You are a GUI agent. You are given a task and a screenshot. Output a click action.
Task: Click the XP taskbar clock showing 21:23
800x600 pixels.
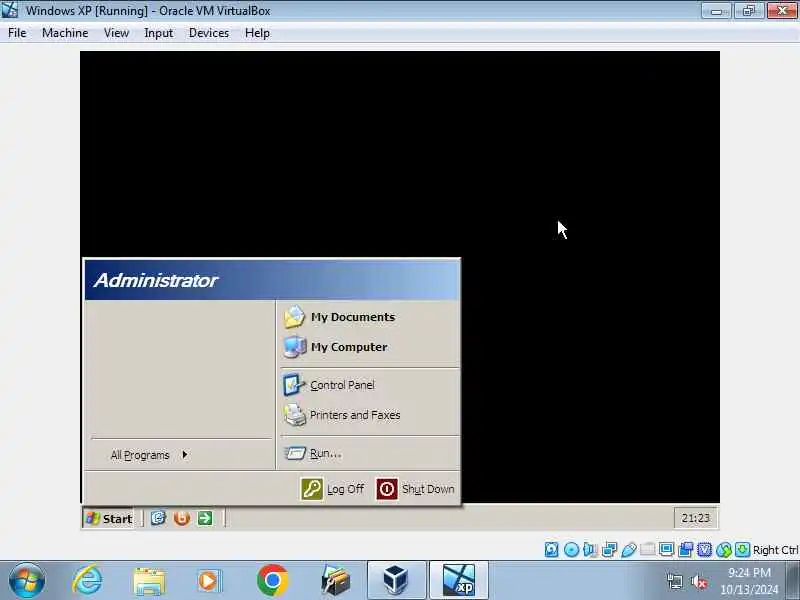695,518
